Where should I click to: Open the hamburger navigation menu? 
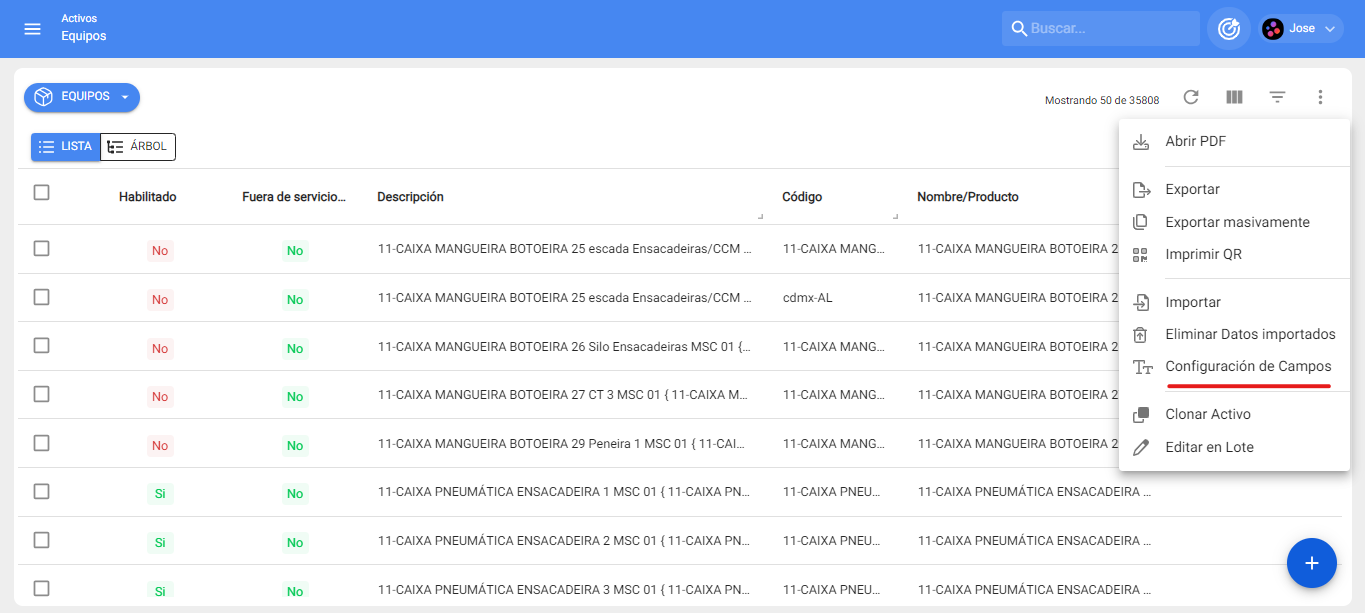click(32, 29)
